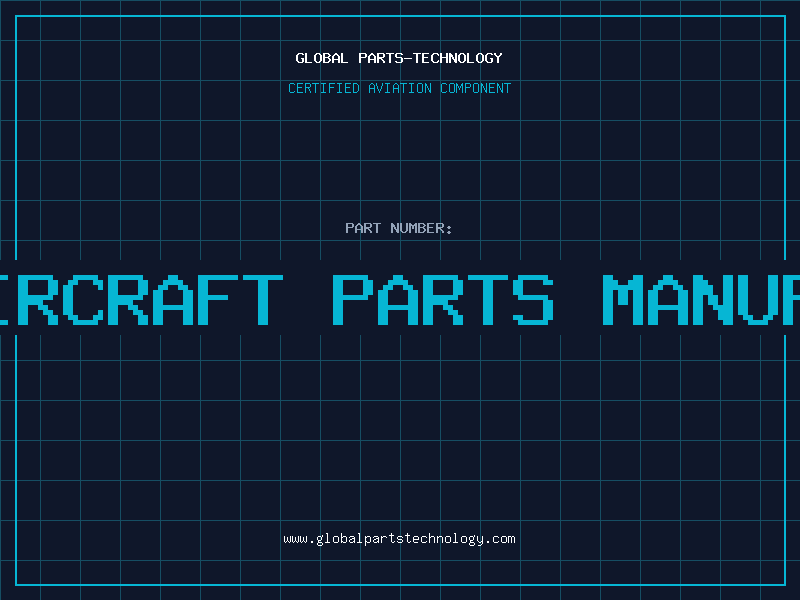Click the gray NUMBER: label
Screen dimensions: 800x600
(421, 228)
